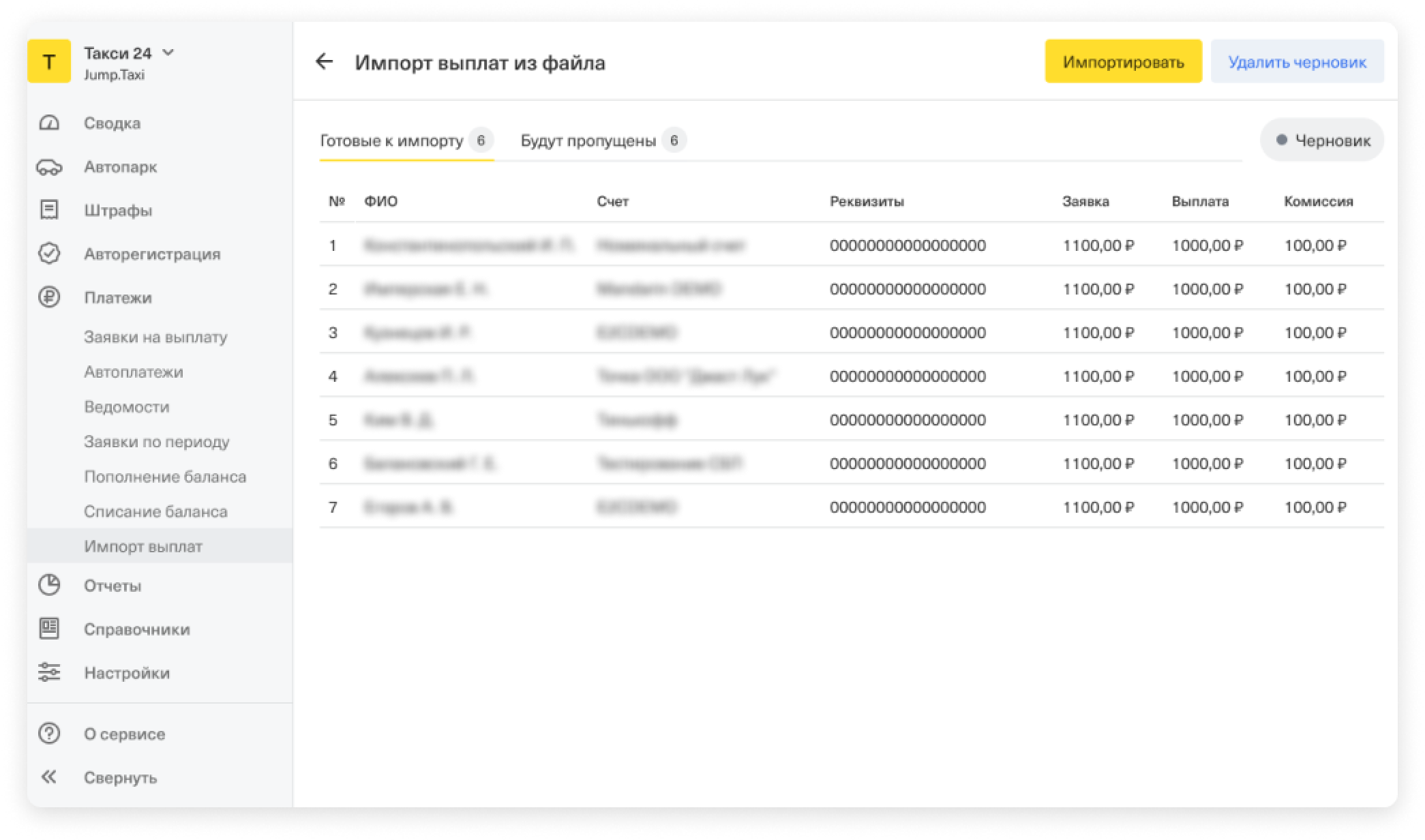Click О сервисе question icon
This screenshot has width=1425, height=840.
(49, 734)
